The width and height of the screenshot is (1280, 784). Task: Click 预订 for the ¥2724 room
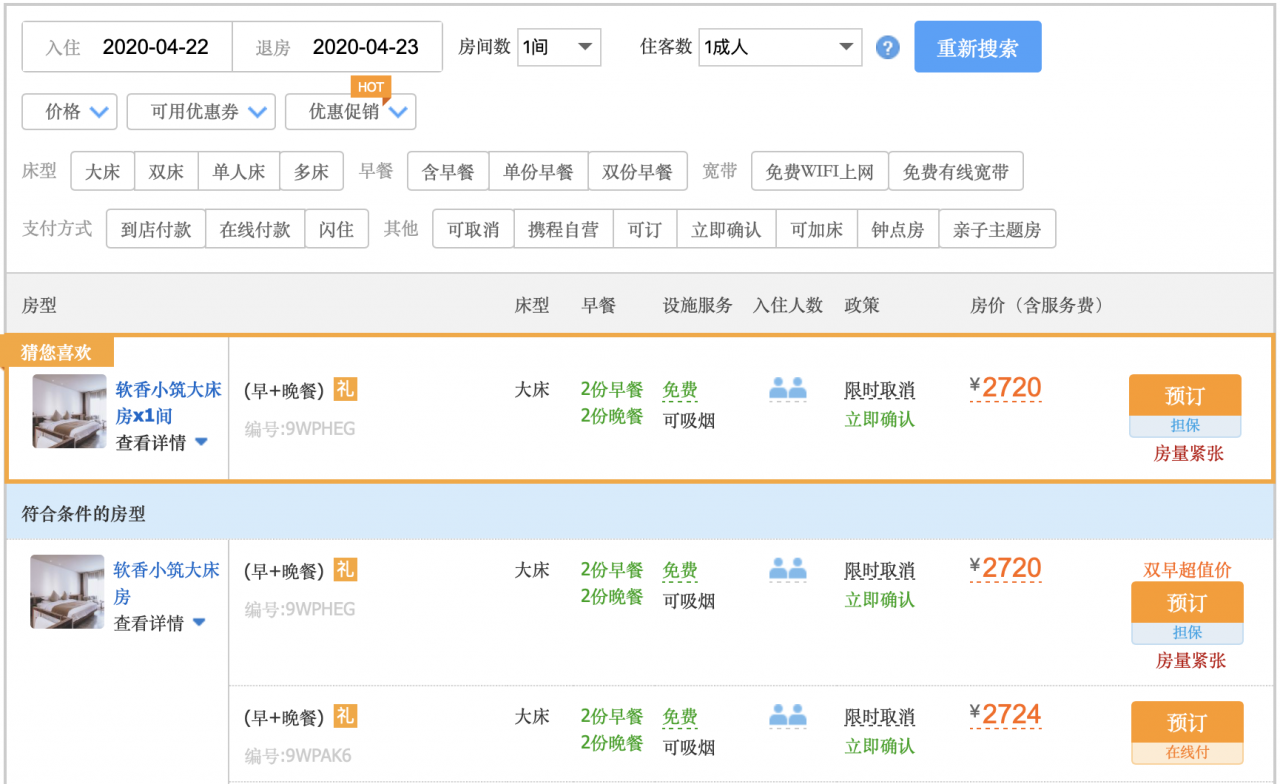[x=1186, y=722]
